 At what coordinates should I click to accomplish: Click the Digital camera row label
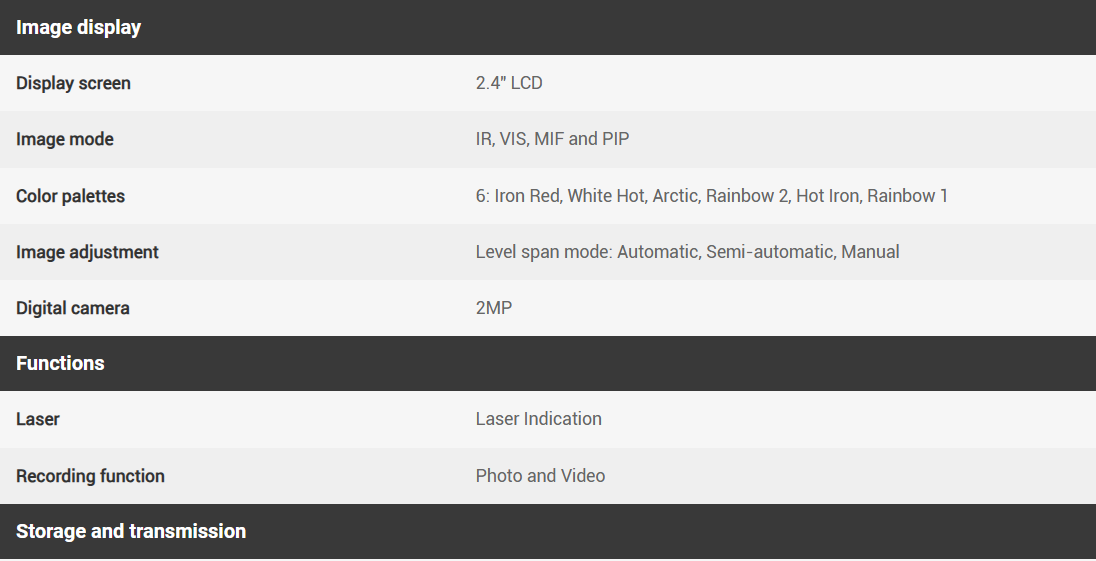[x=73, y=308]
